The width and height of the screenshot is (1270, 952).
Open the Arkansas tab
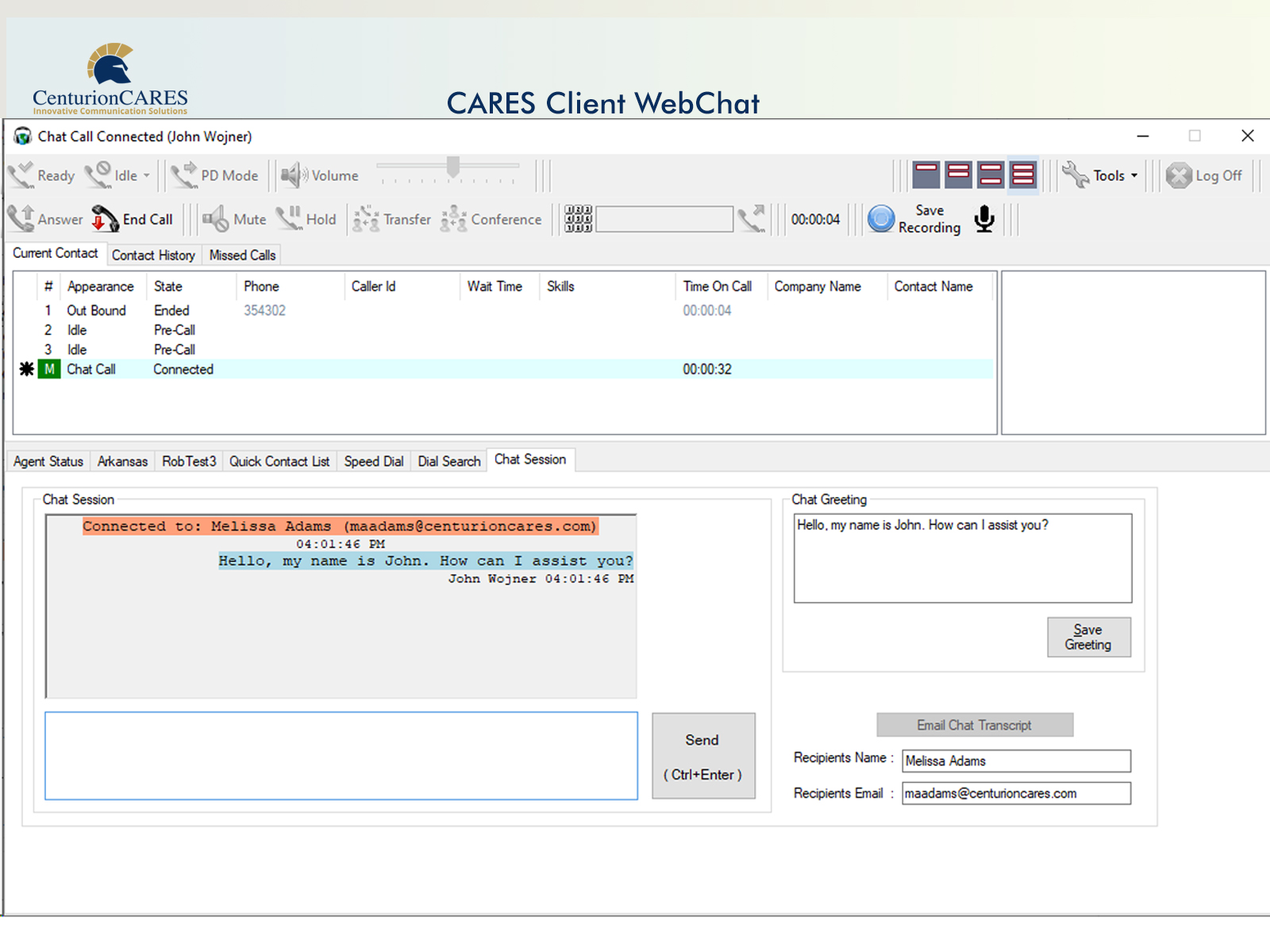point(122,461)
